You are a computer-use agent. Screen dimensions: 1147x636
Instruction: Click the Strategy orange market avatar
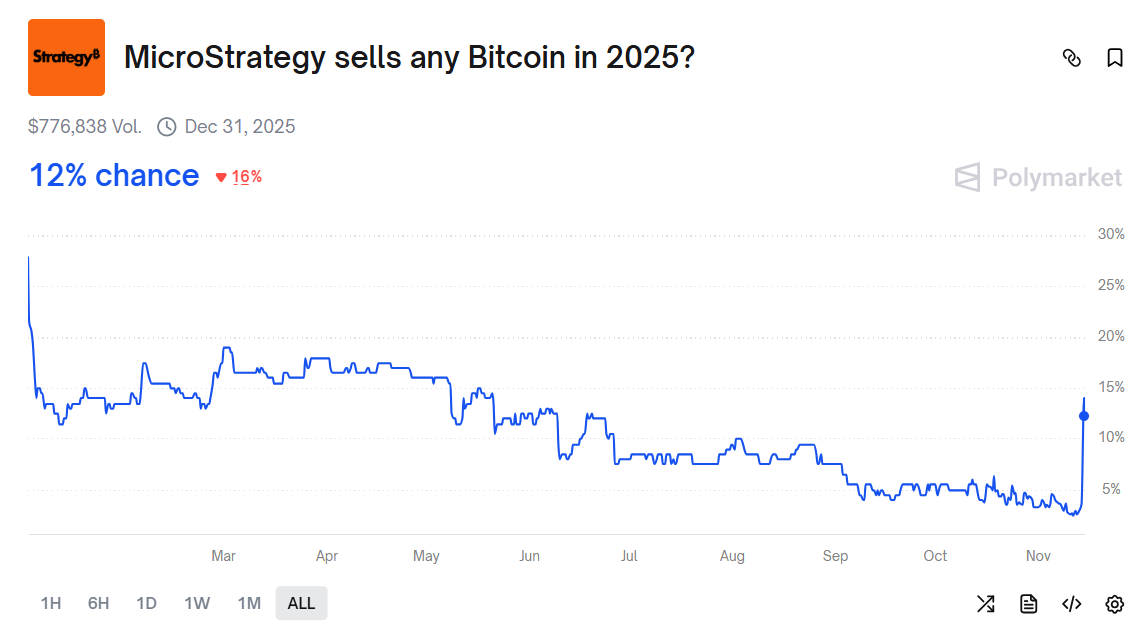[66, 57]
